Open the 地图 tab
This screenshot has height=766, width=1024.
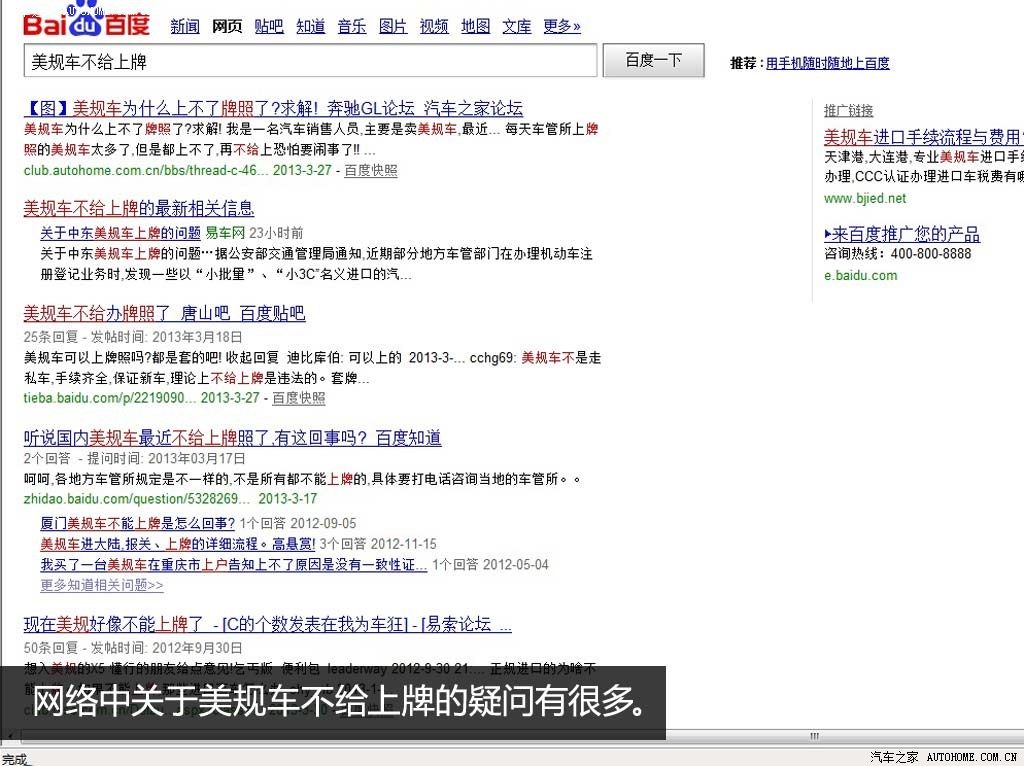[475, 26]
